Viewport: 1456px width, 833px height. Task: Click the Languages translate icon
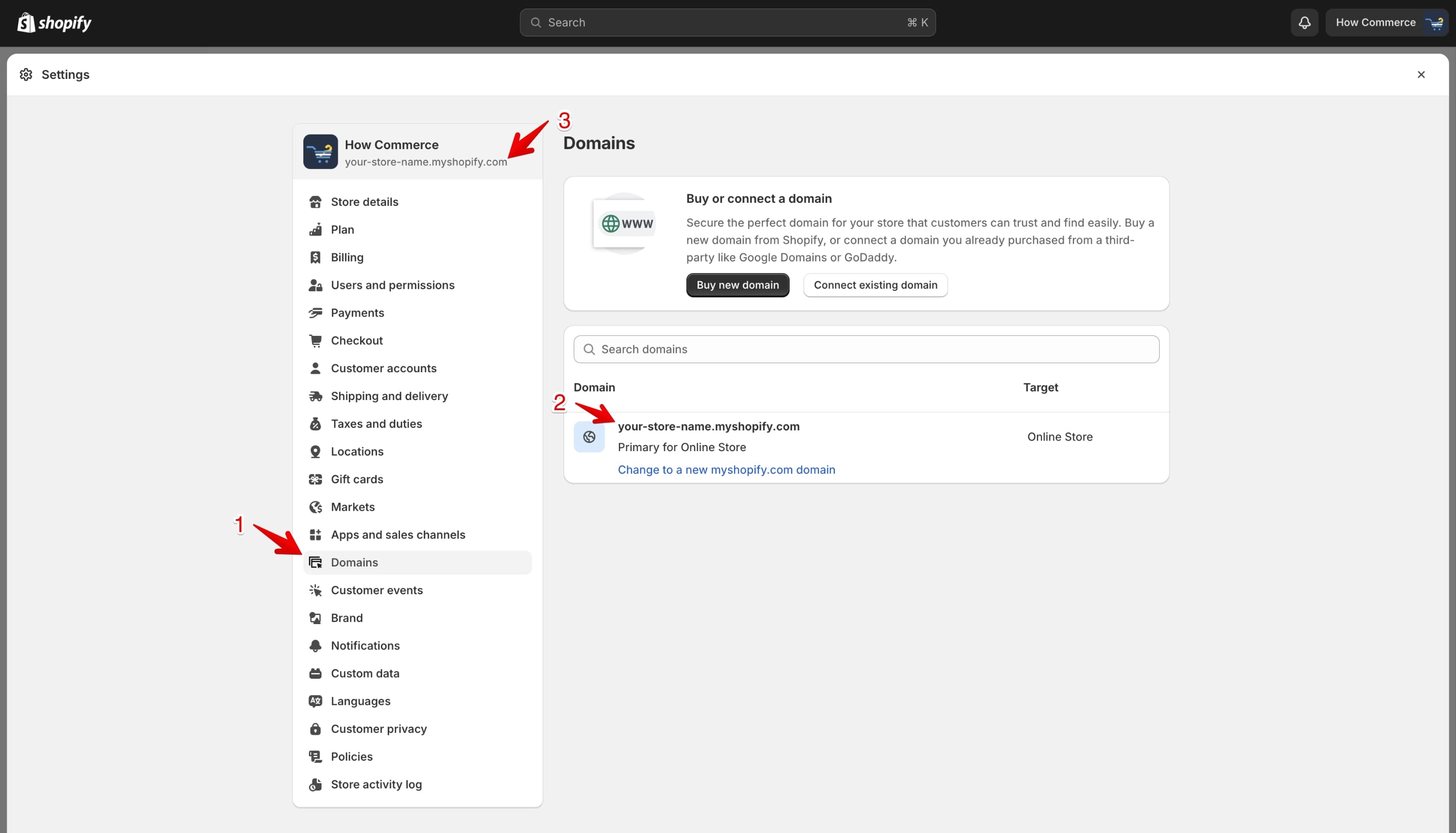(x=315, y=702)
